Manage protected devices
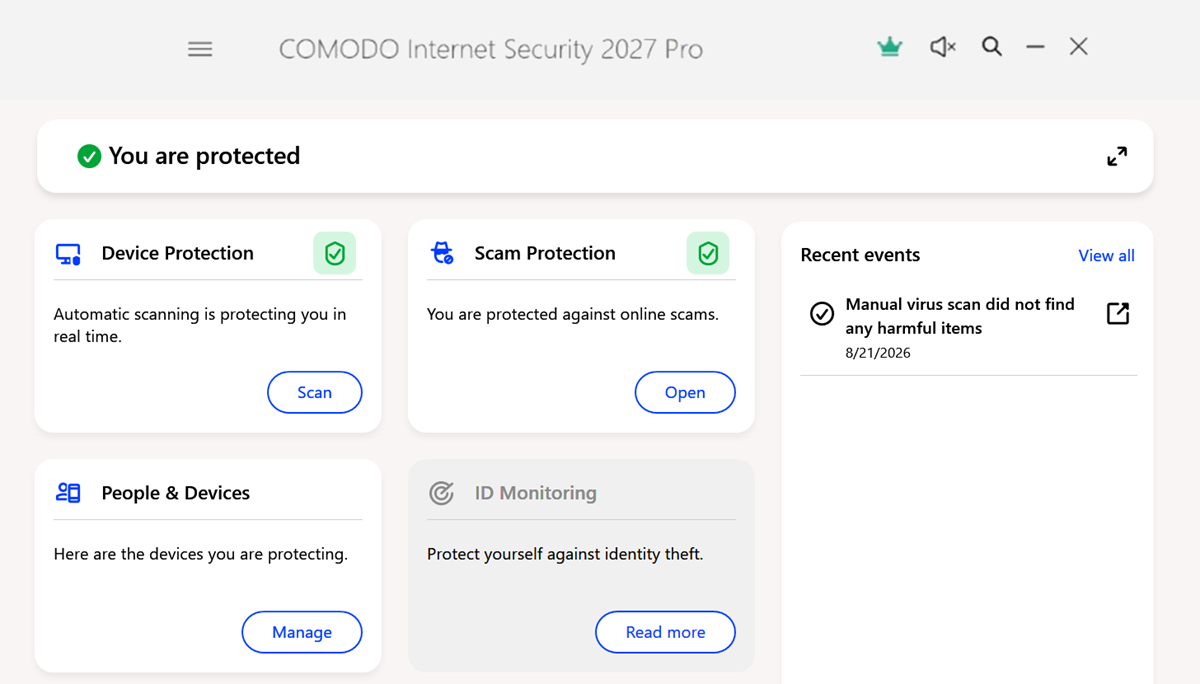The height and width of the screenshot is (684, 1200). [302, 632]
